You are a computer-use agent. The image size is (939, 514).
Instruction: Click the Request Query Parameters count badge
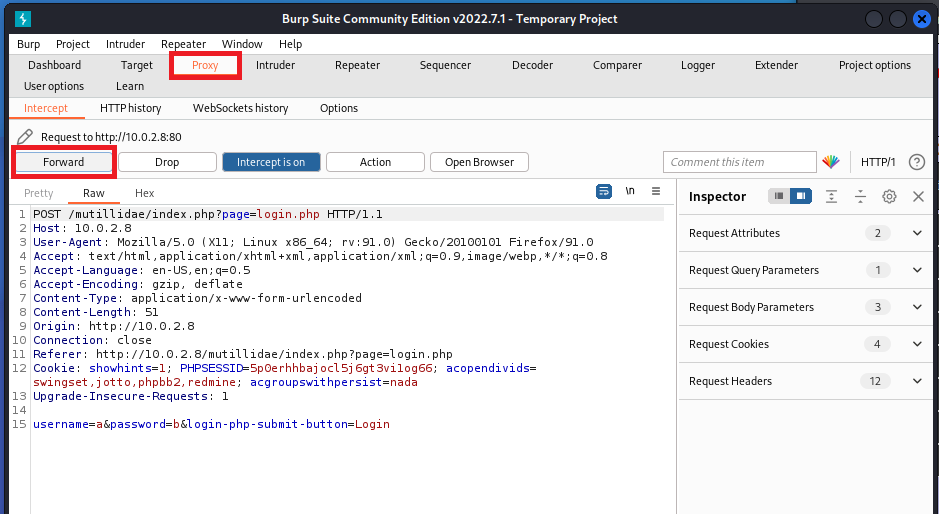click(878, 270)
